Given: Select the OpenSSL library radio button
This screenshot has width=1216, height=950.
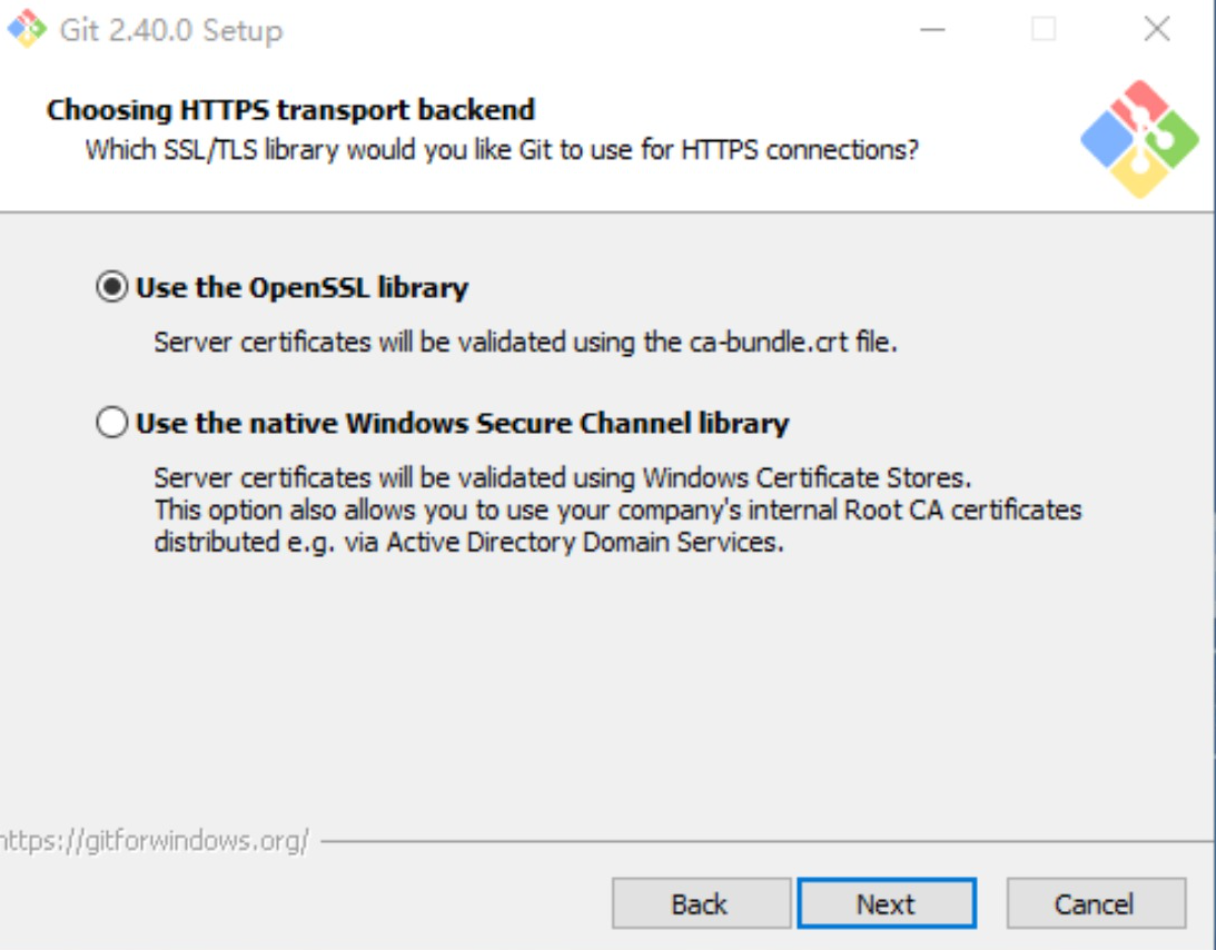Looking at the screenshot, I should (112, 288).
